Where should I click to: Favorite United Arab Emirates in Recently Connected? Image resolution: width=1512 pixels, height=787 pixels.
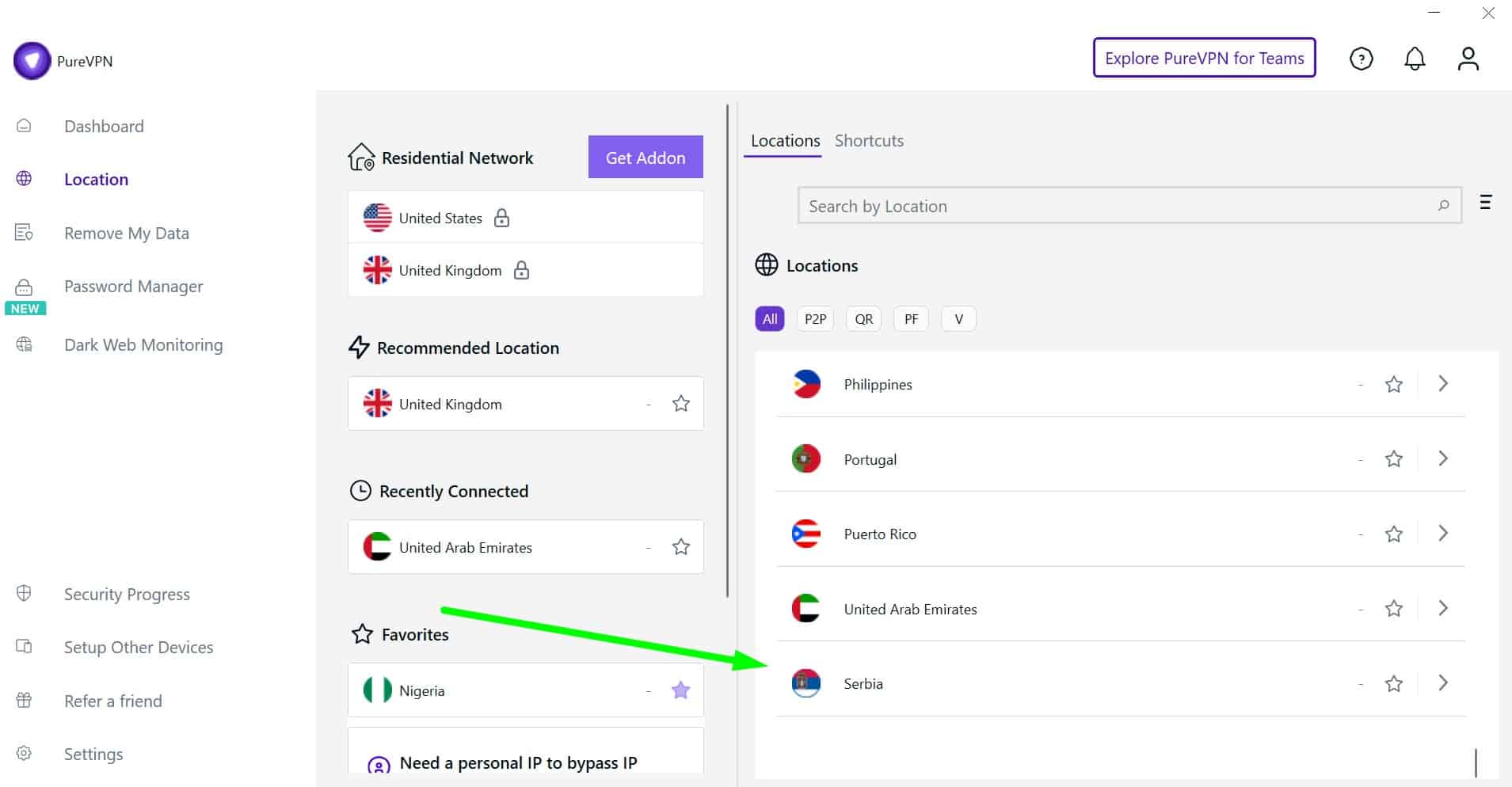click(680, 547)
